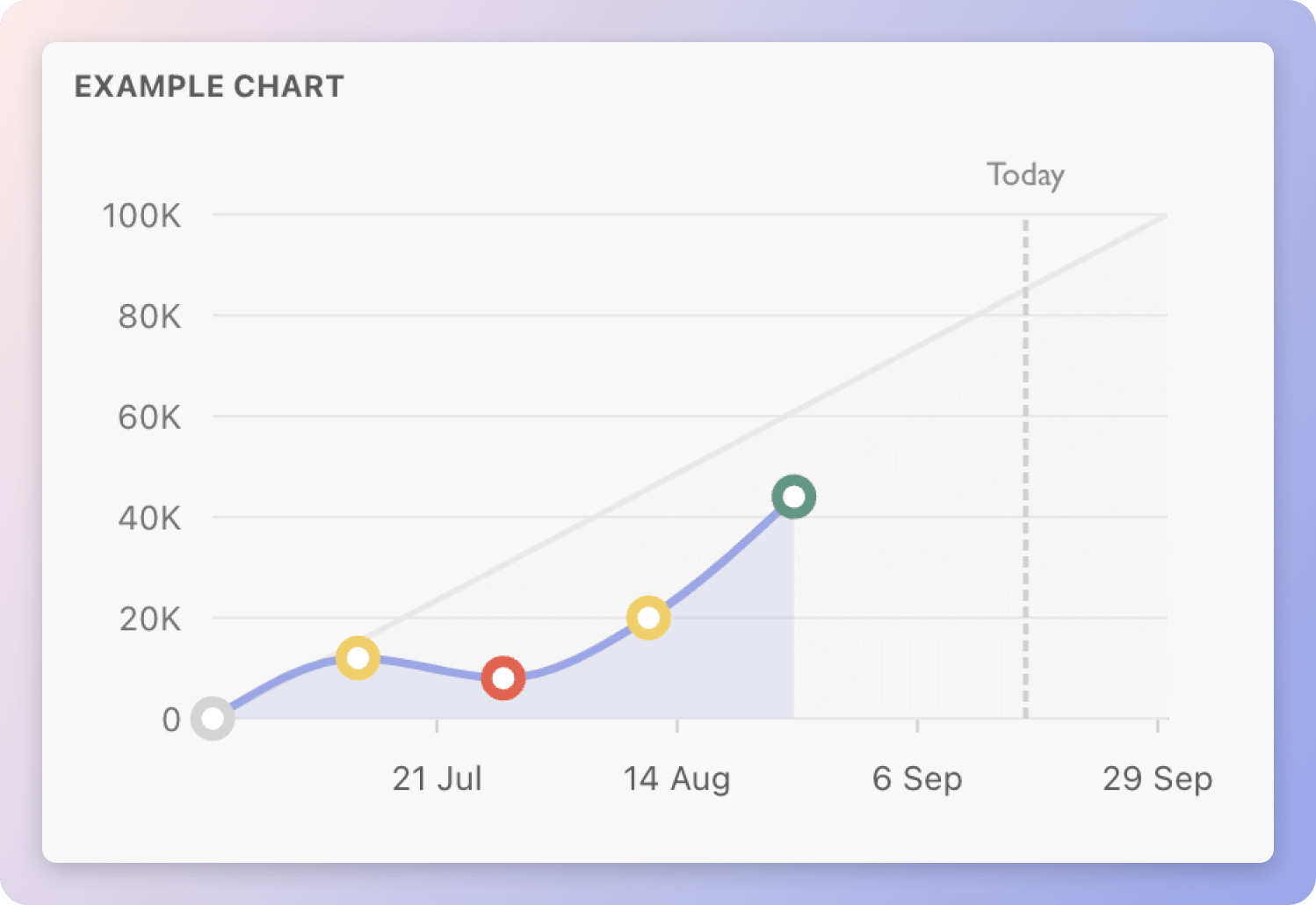
Task: Select the 60K y-axis label
Action: (x=149, y=417)
